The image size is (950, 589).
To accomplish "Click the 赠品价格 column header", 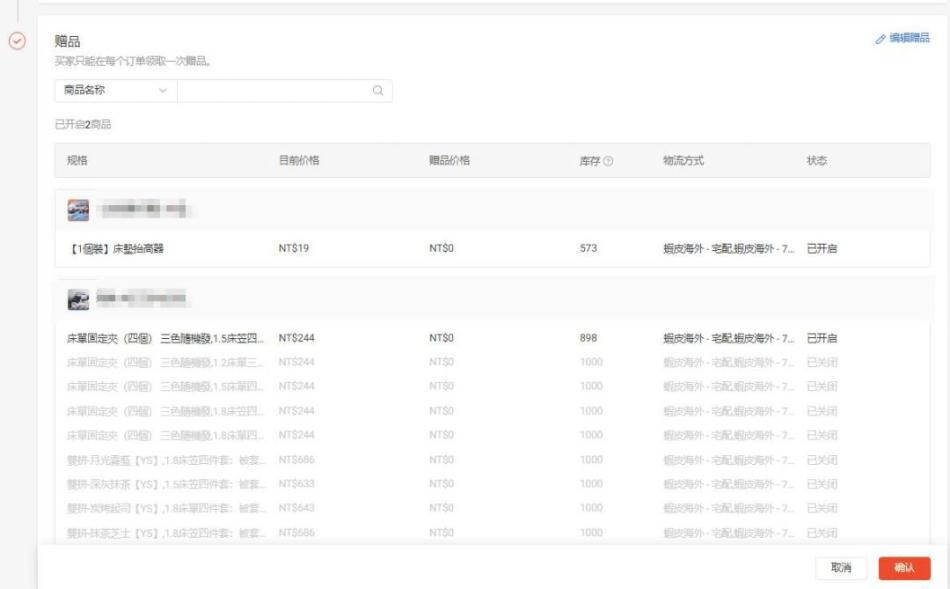I will [x=449, y=161].
